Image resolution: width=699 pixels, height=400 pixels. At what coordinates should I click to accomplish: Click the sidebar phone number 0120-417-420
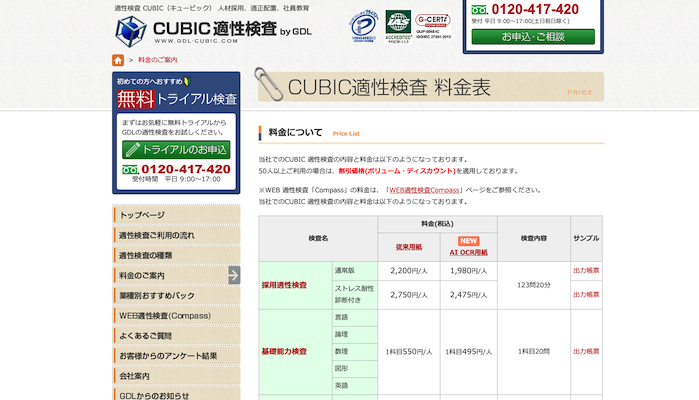(x=186, y=169)
